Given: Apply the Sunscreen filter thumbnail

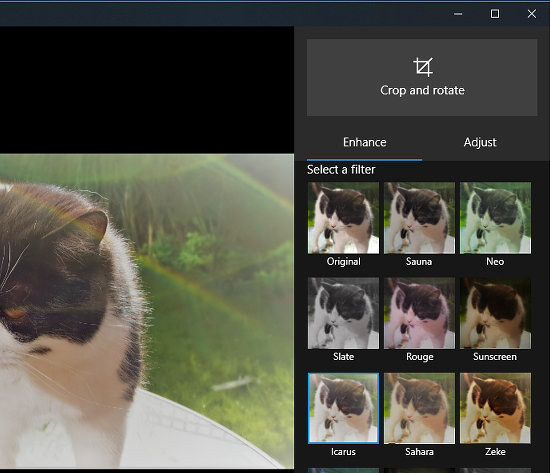Looking at the screenshot, I should (495, 313).
